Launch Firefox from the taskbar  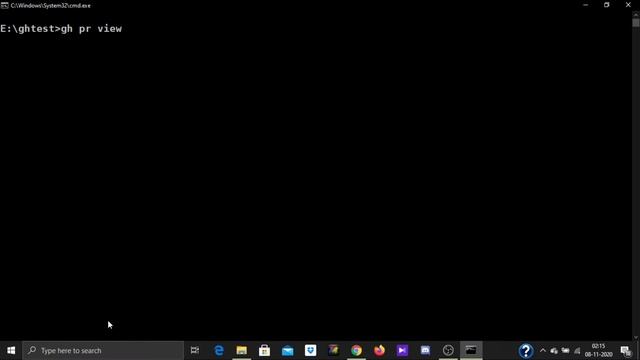coord(379,350)
